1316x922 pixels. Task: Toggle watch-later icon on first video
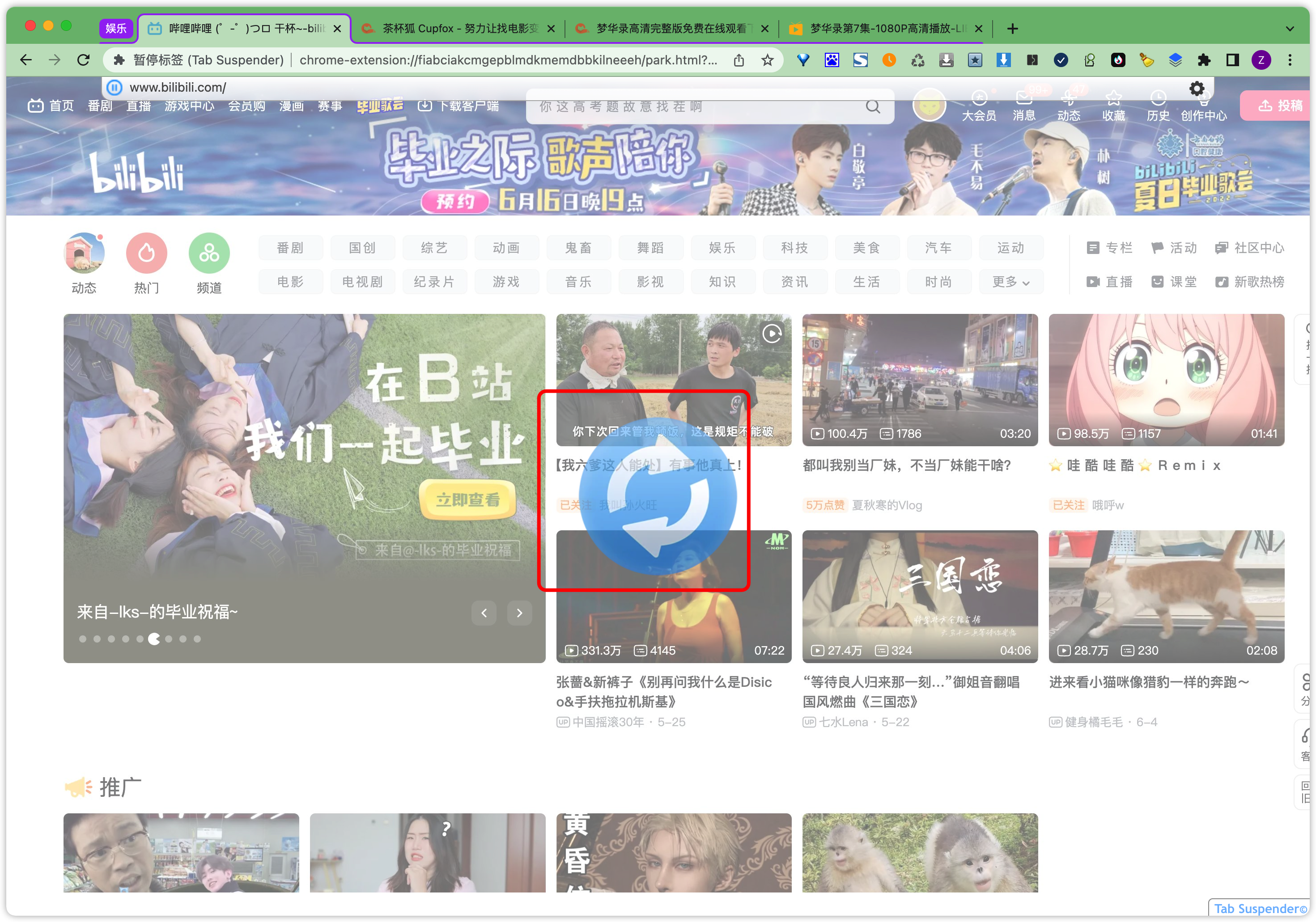pos(772,334)
